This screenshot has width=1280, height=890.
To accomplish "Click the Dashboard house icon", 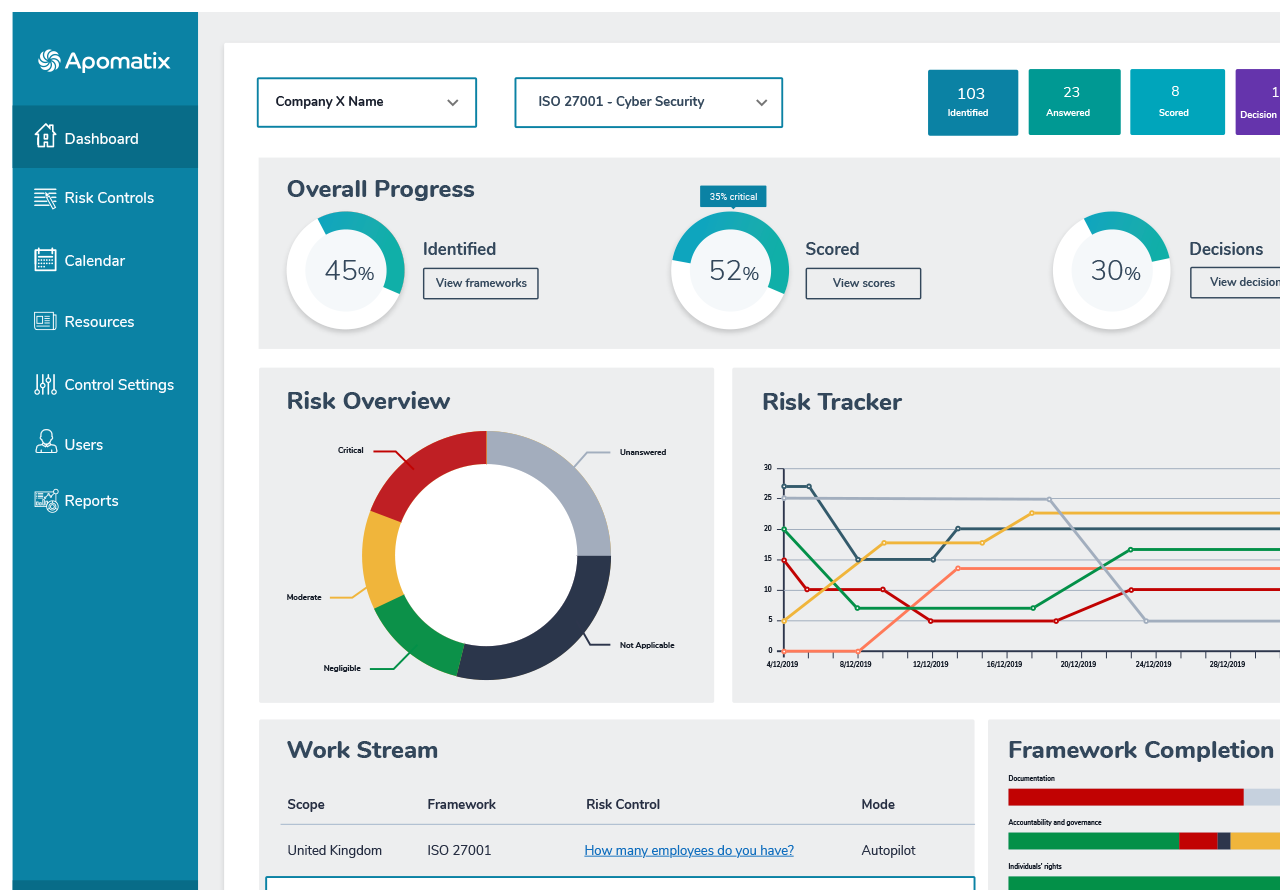I will [45, 136].
